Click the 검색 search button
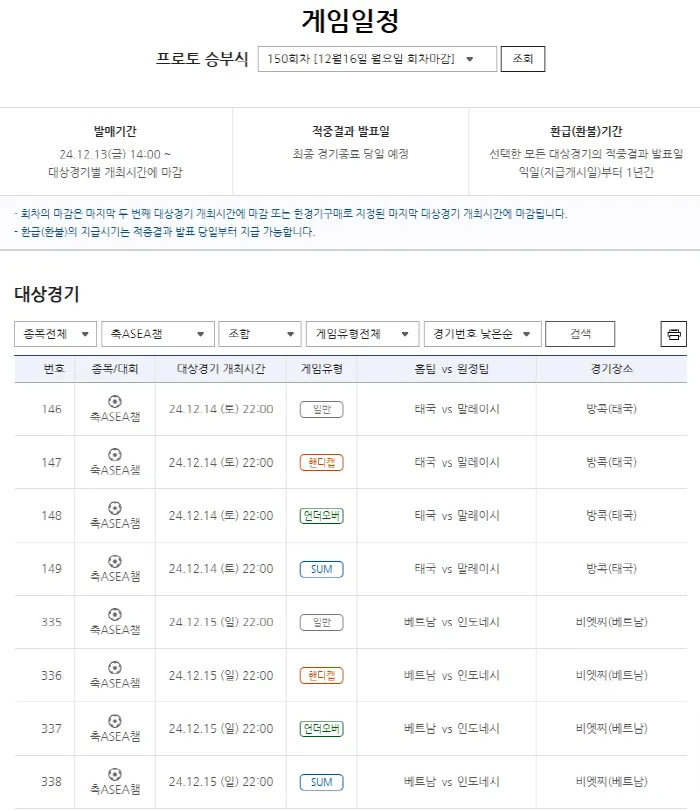The height and width of the screenshot is (811, 700). [580, 334]
